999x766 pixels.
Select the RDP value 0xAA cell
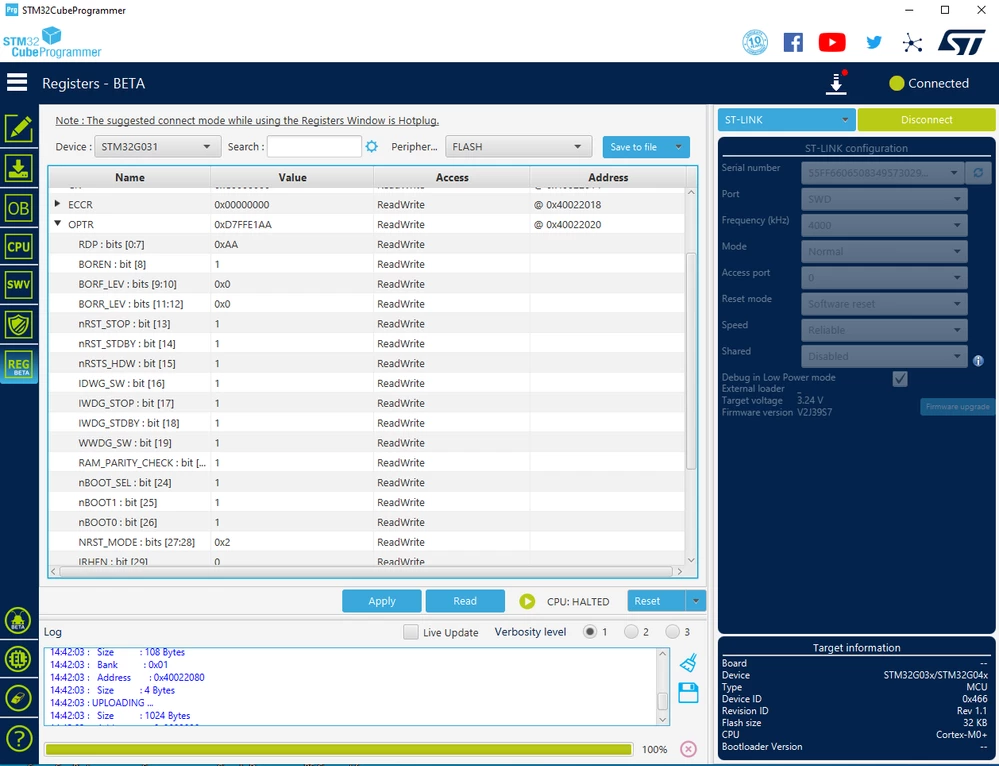292,244
